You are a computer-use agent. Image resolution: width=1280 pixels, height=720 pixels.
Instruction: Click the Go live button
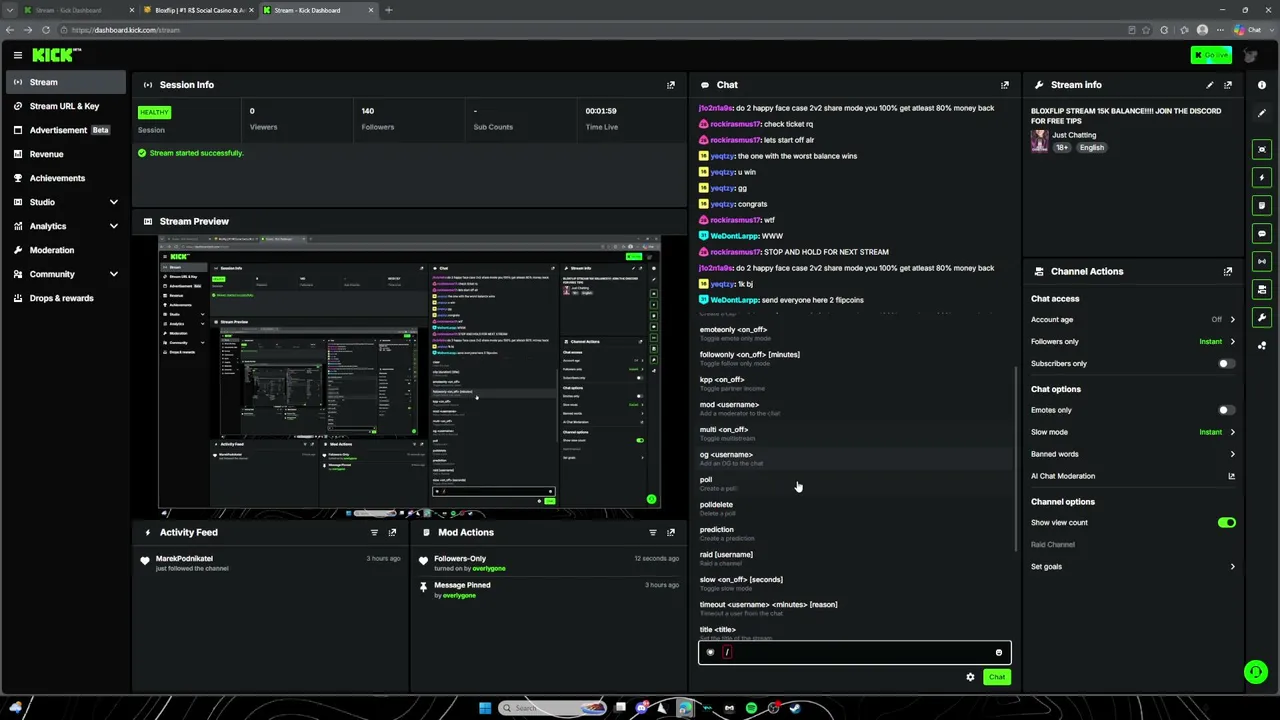(1211, 55)
